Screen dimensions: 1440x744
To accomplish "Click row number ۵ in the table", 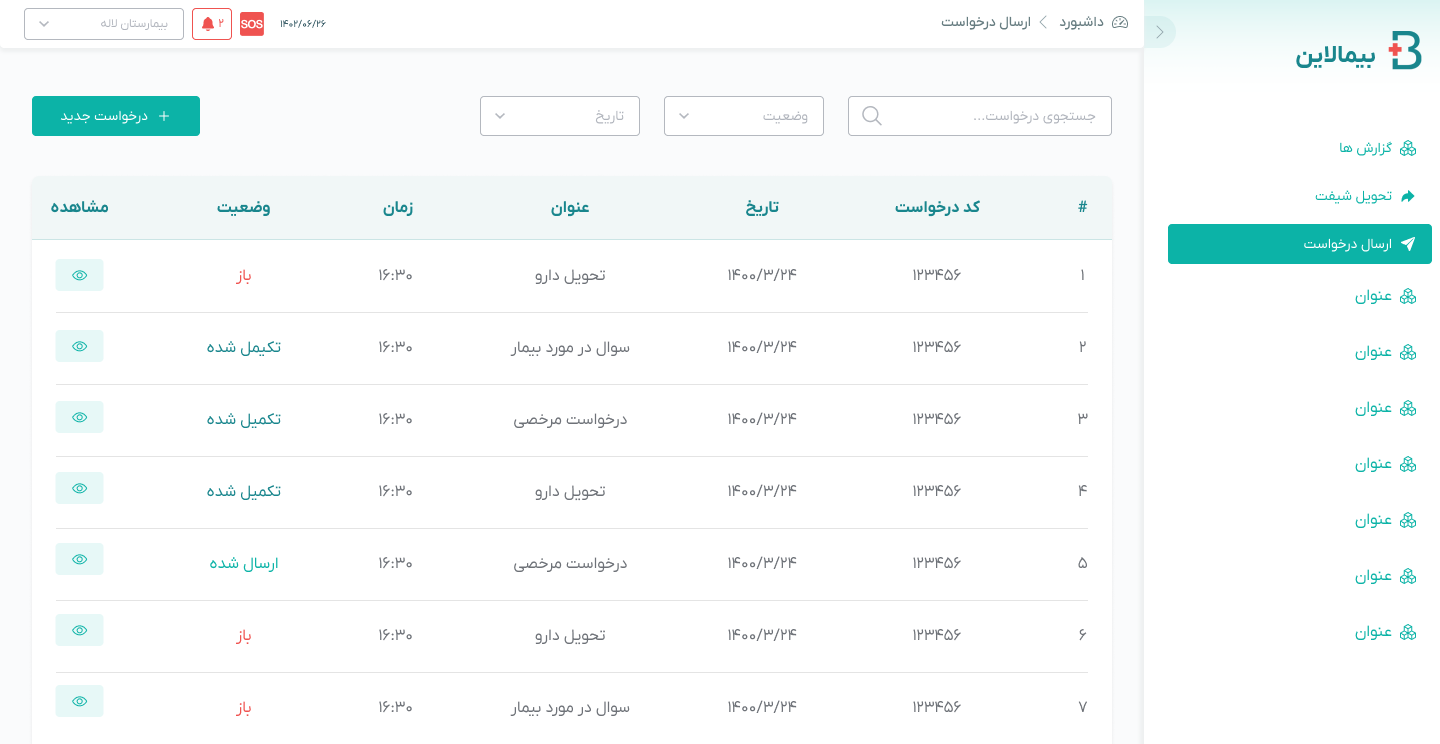I will tap(1082, 563).
